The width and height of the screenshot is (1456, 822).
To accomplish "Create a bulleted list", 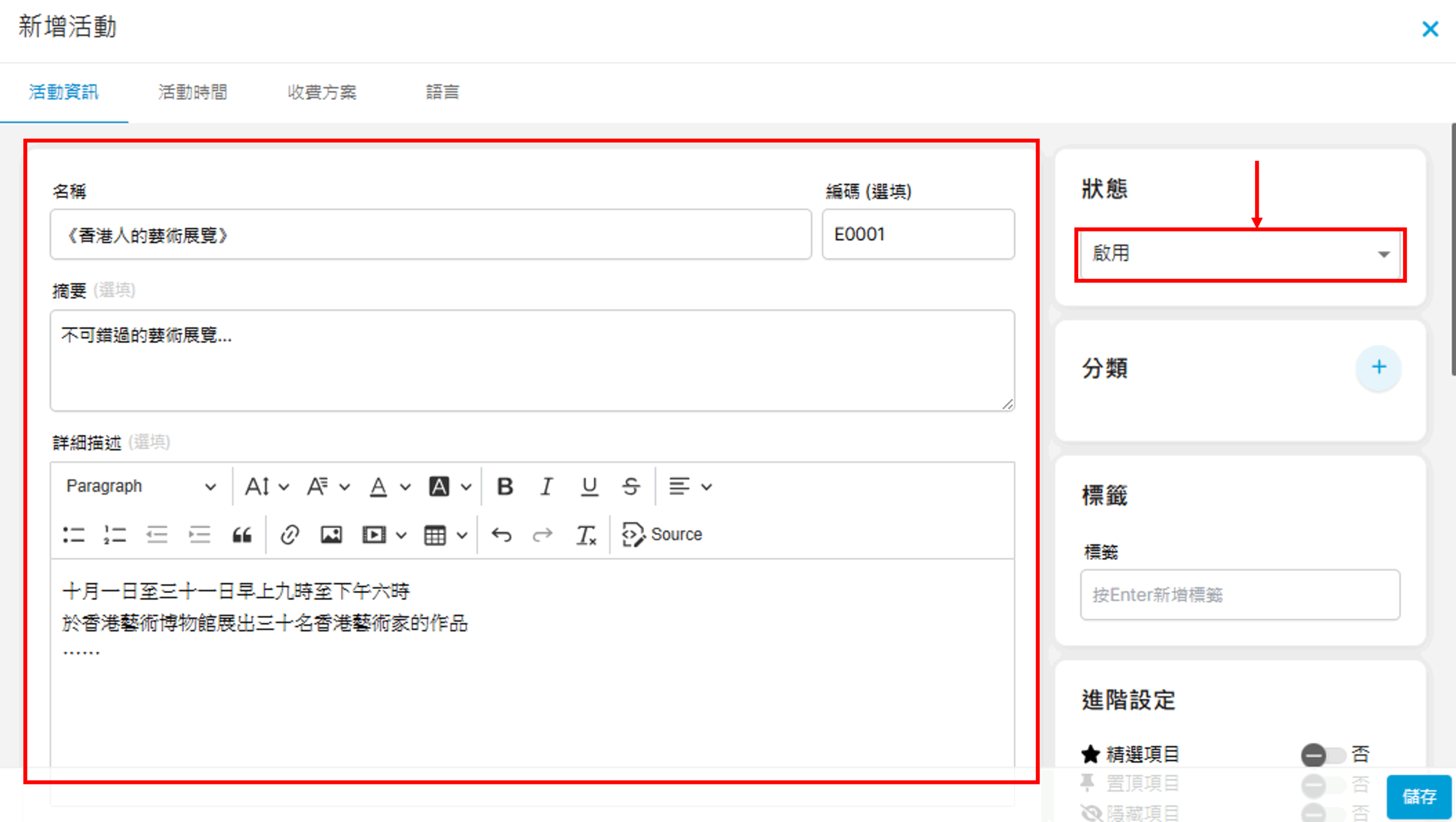I will (x=74, y=535).
